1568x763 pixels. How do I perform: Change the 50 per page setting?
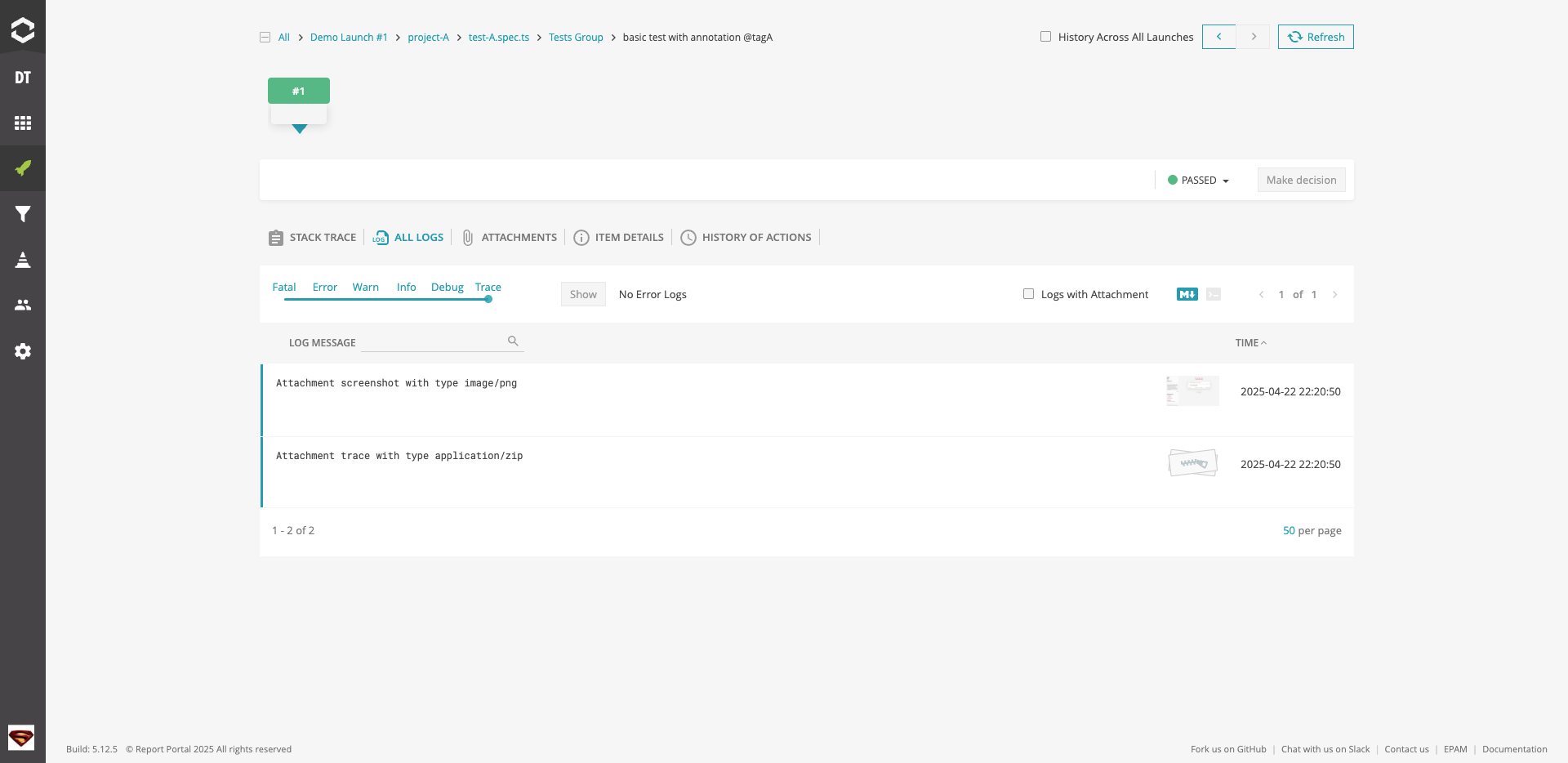(1289, 530)
